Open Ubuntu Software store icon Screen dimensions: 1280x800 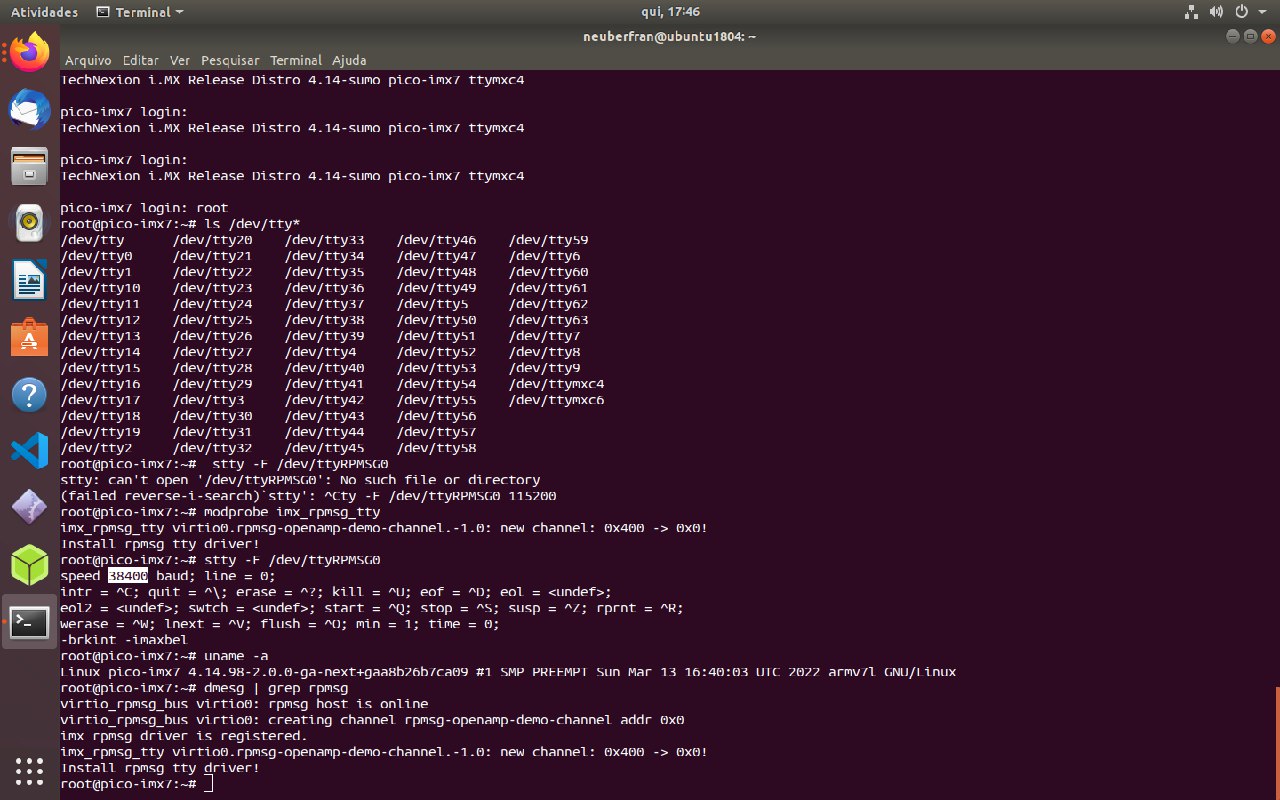click(30, 337)
